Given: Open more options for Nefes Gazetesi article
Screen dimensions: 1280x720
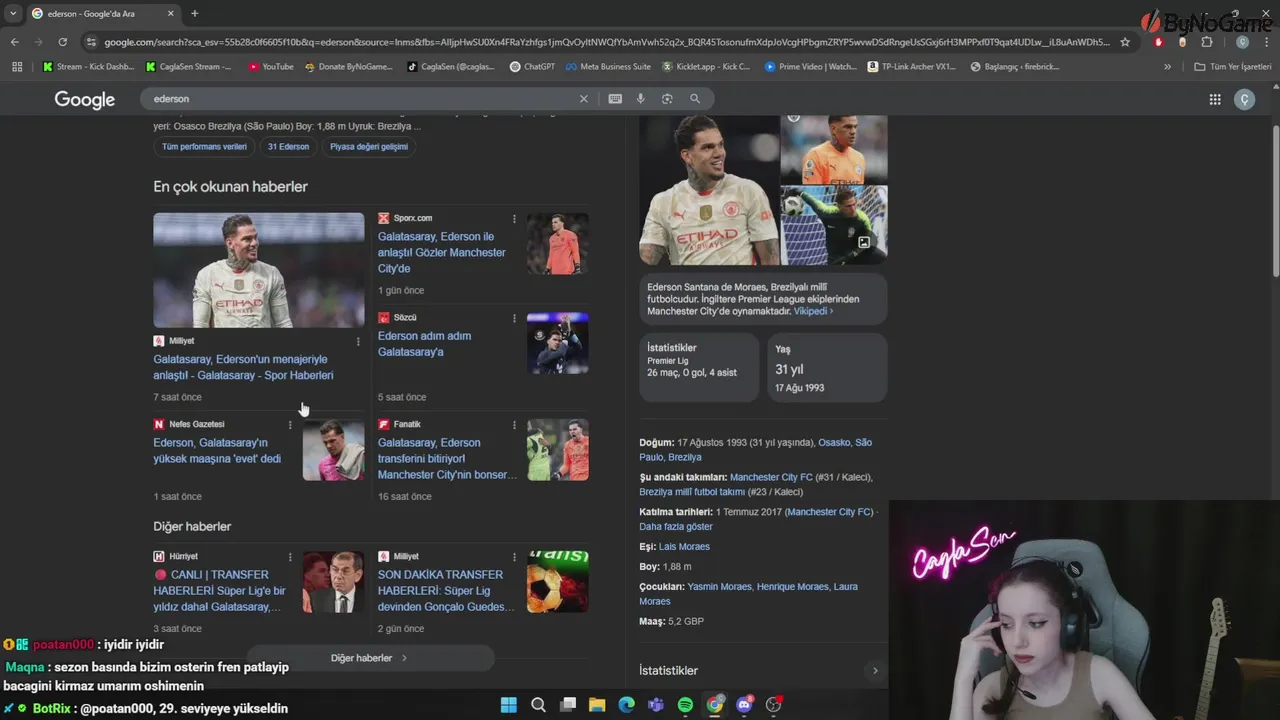Looking at the screenshot, I should 290,425.
